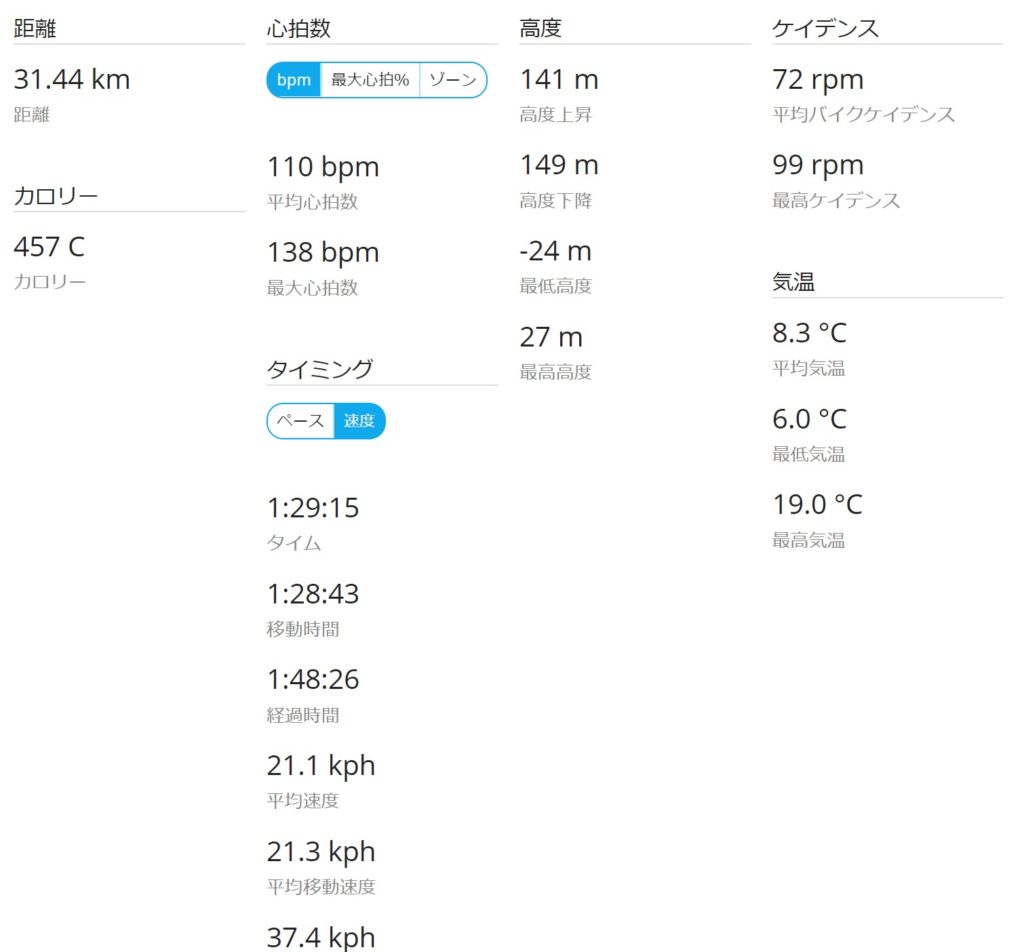1024x952 pixels.
Task: Click the 110 bpm average heart rate
Action: click(x=323, y=167)
